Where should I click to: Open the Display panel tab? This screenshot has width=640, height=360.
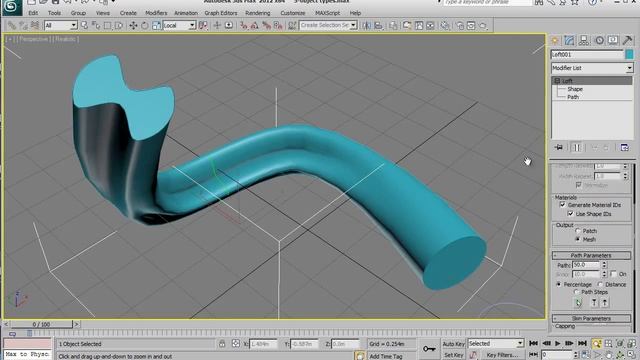point(613,40)
